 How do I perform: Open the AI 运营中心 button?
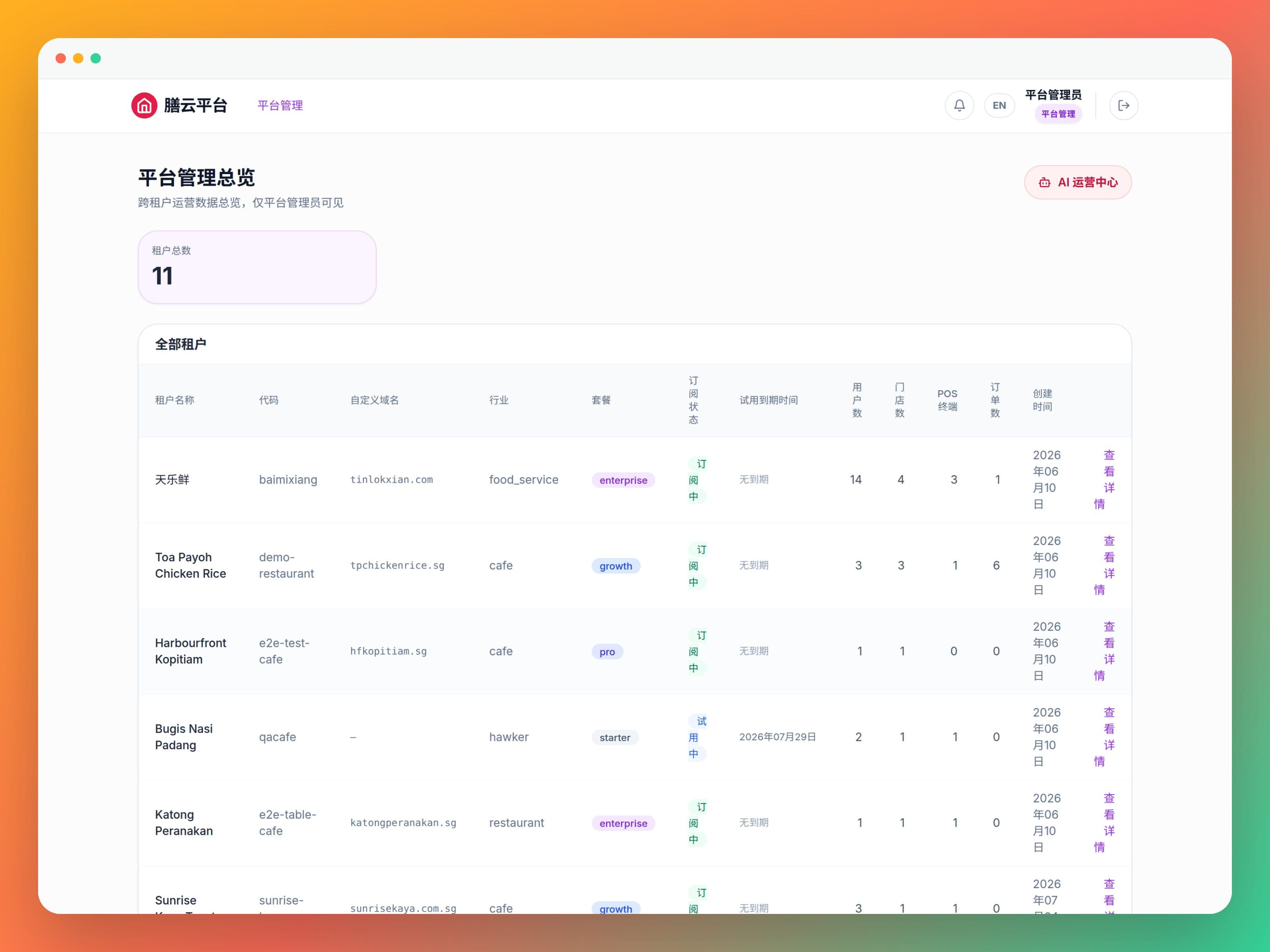[1078, 182]
